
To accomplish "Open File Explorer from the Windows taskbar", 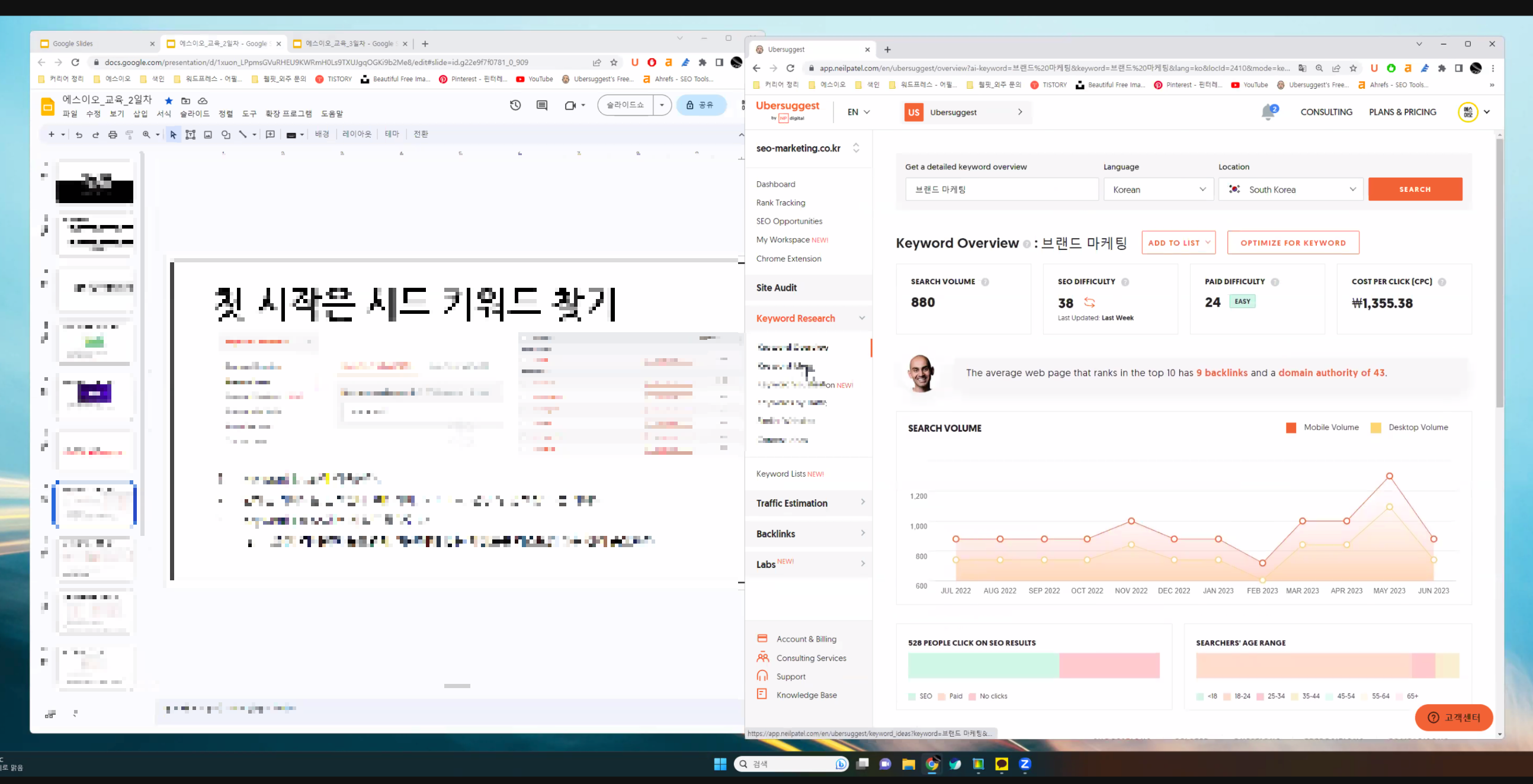I will 908,764.
